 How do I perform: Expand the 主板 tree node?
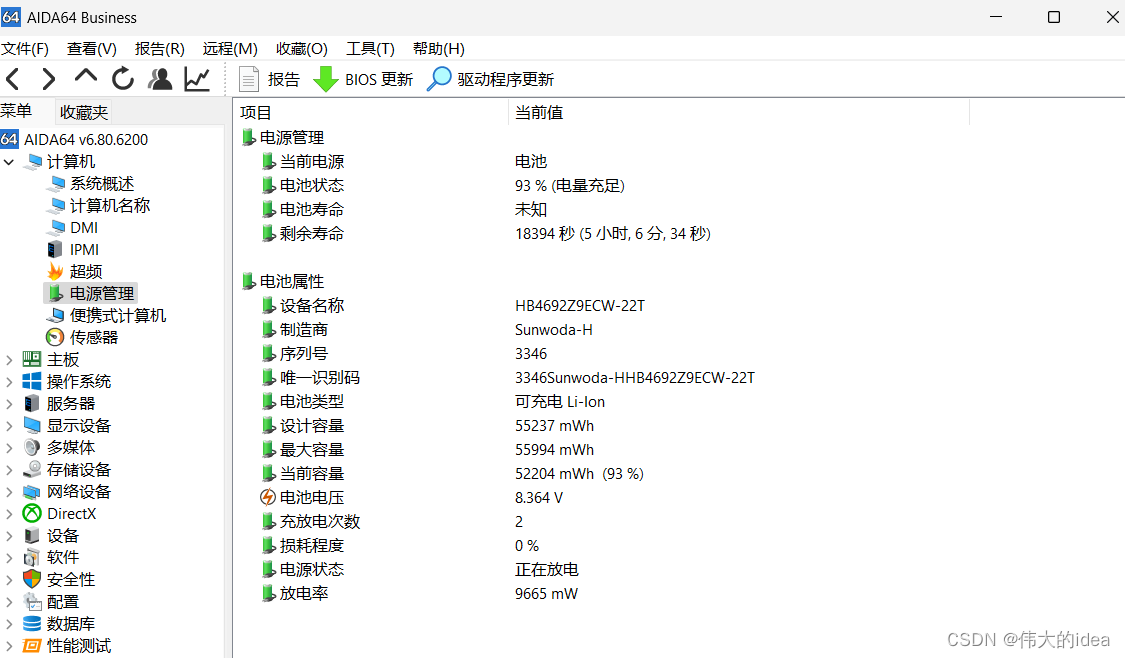(9, 360)
